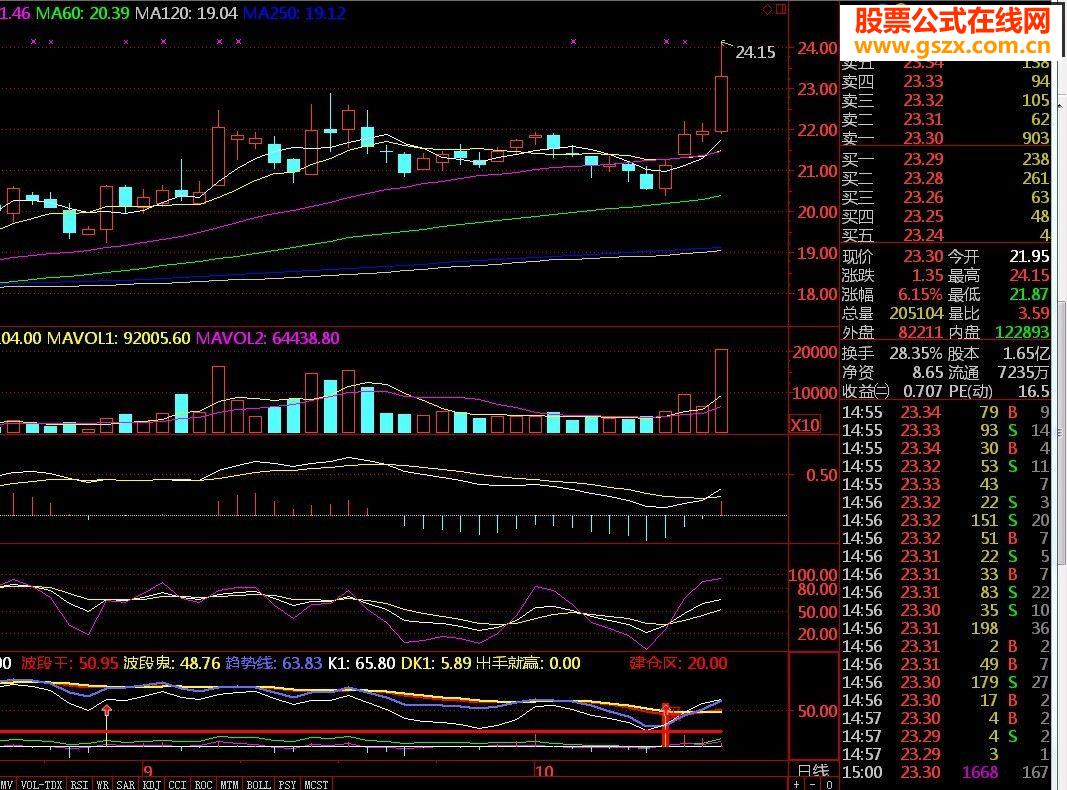Click the 内盘 122893 value
This screenshot has width=1067, height=790.
[1022, 332]
